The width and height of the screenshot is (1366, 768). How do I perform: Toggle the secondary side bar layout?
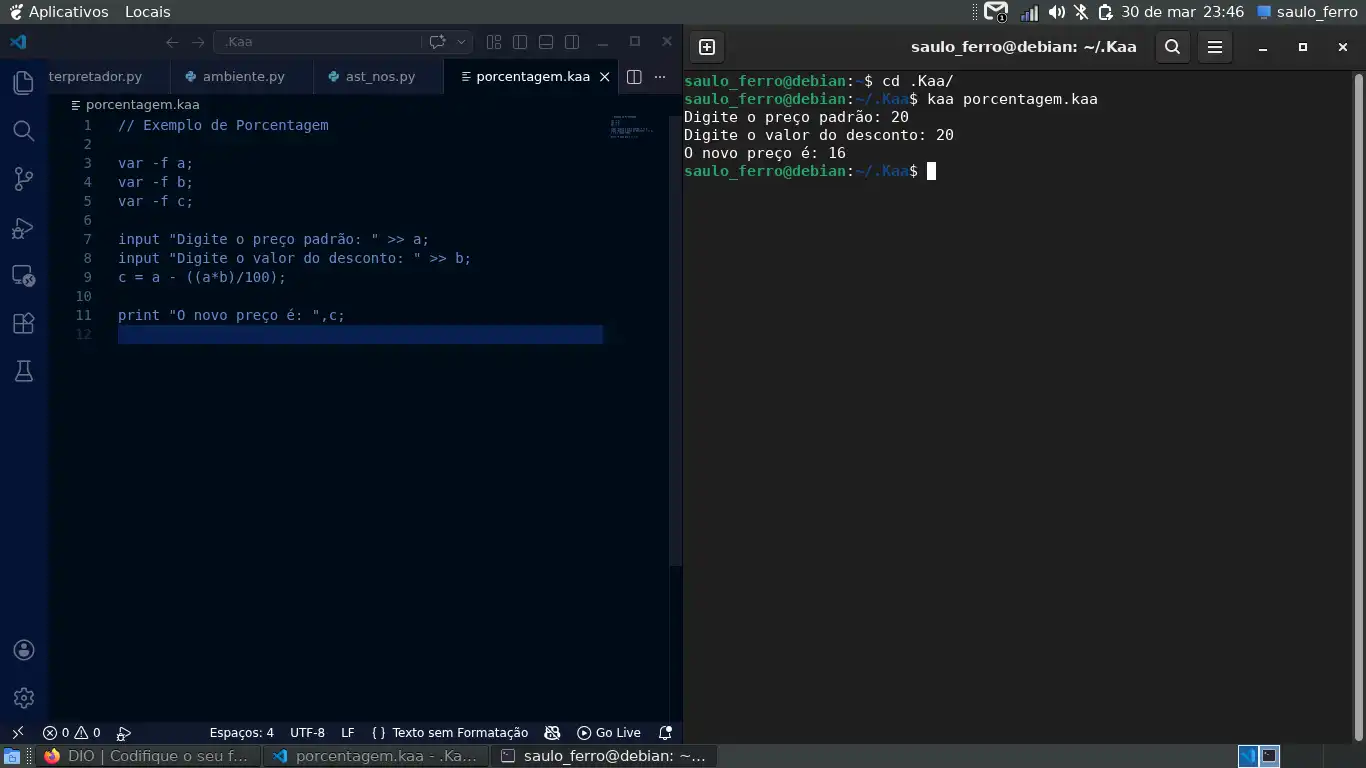point(572,42)
